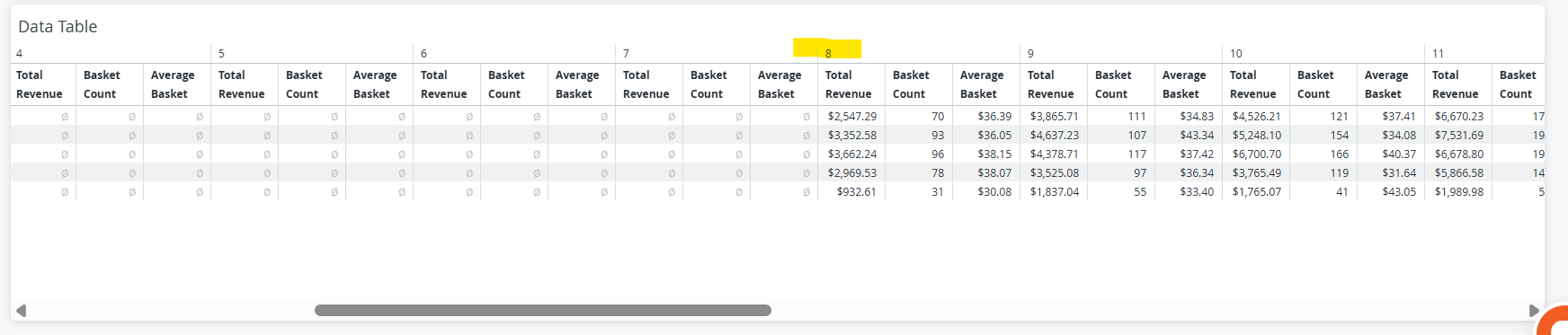
Task: Click the horizontal scrollbar thumb
Action: 543,311
